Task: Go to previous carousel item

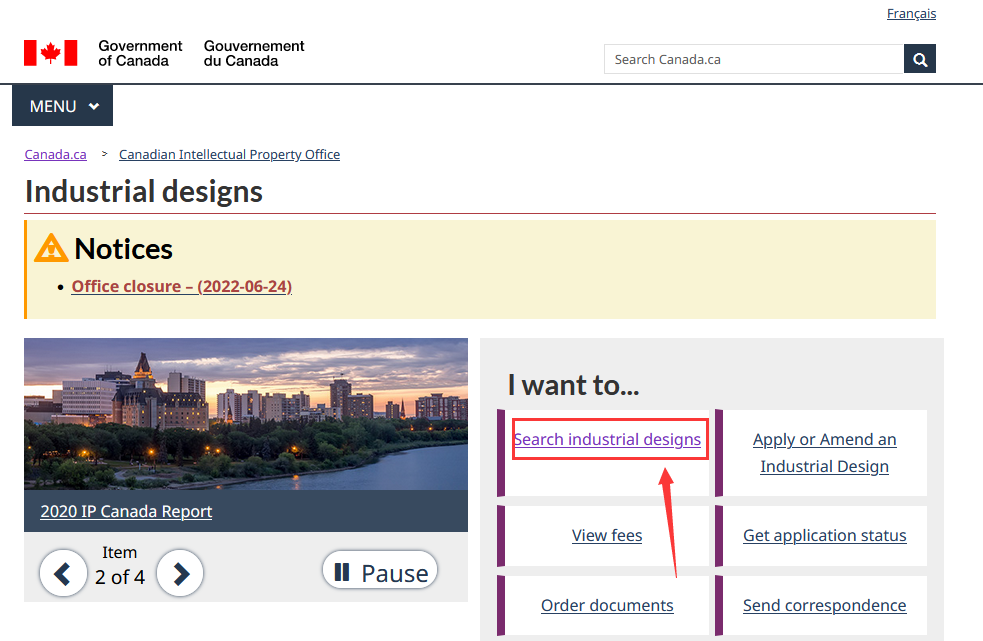Action: point(63,574)
